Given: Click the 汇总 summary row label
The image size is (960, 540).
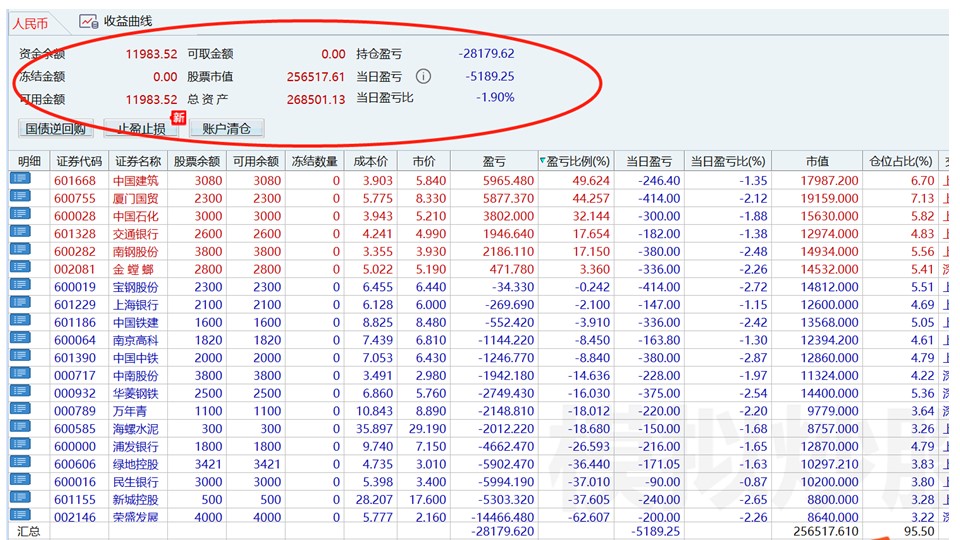Looking at the screenshot, I should pyautogui.click(x=29, y=531).
